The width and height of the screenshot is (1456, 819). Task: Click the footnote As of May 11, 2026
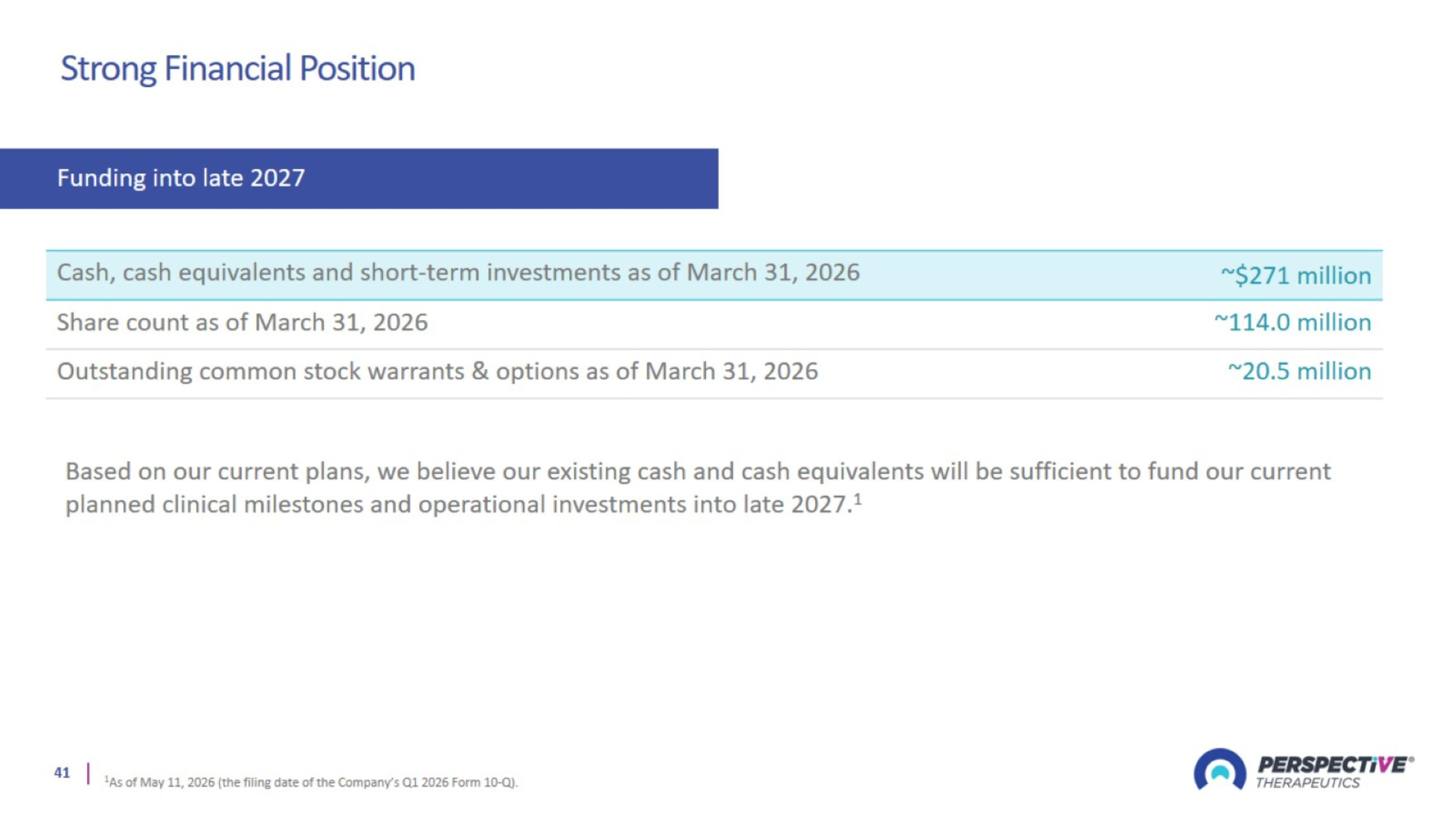(x=311, y=782)
